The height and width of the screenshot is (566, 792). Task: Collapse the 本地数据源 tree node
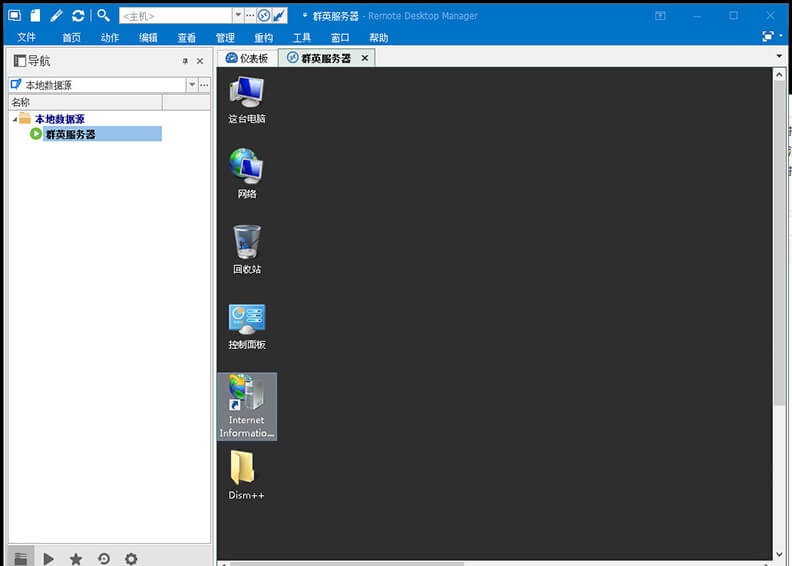click(x=15, y=120)
